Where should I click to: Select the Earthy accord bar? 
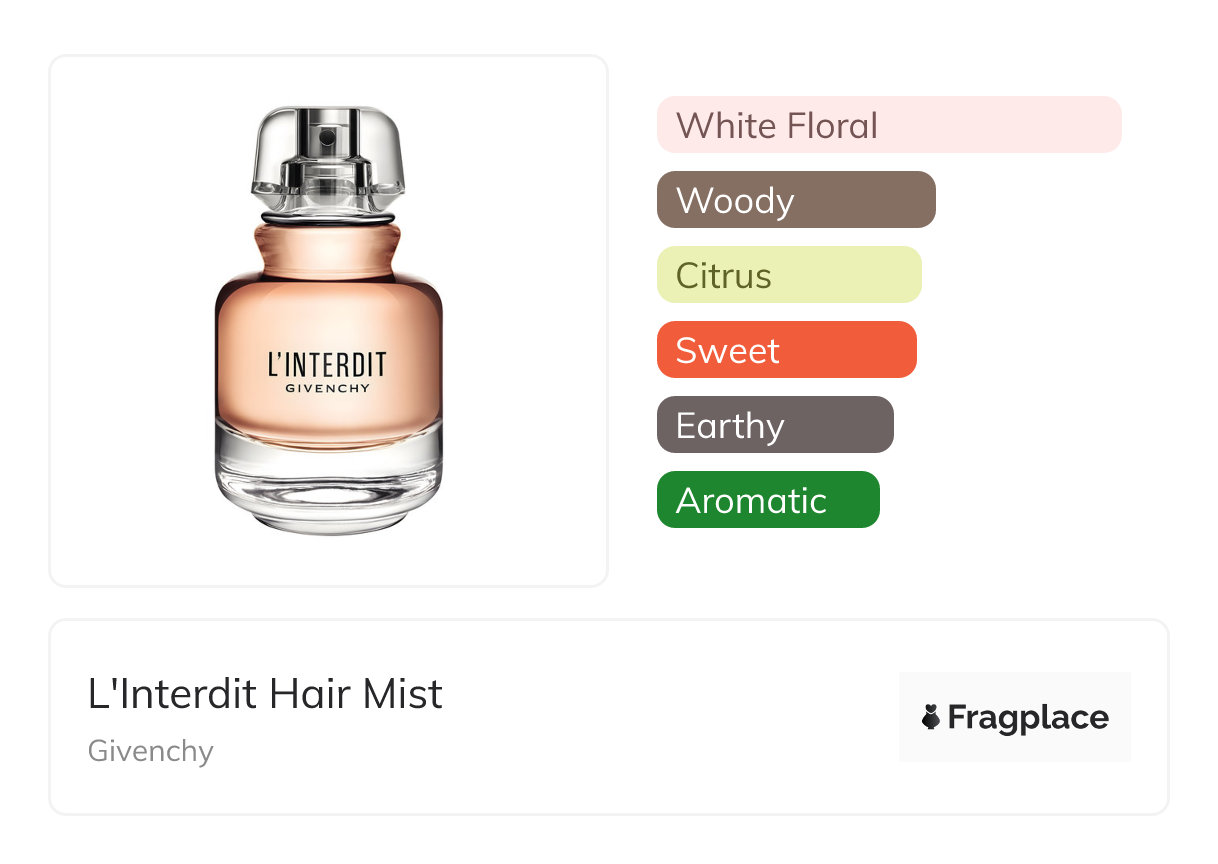pos(775,425)
